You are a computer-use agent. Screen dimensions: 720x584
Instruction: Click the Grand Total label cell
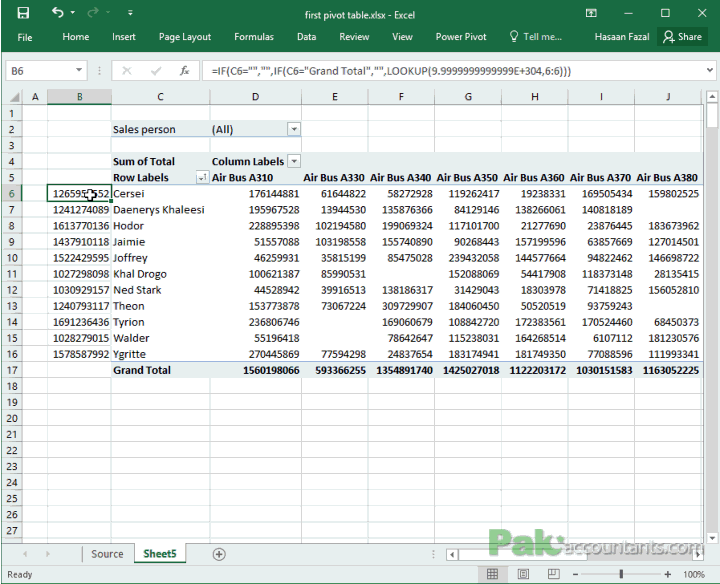(x=160, y=370)
